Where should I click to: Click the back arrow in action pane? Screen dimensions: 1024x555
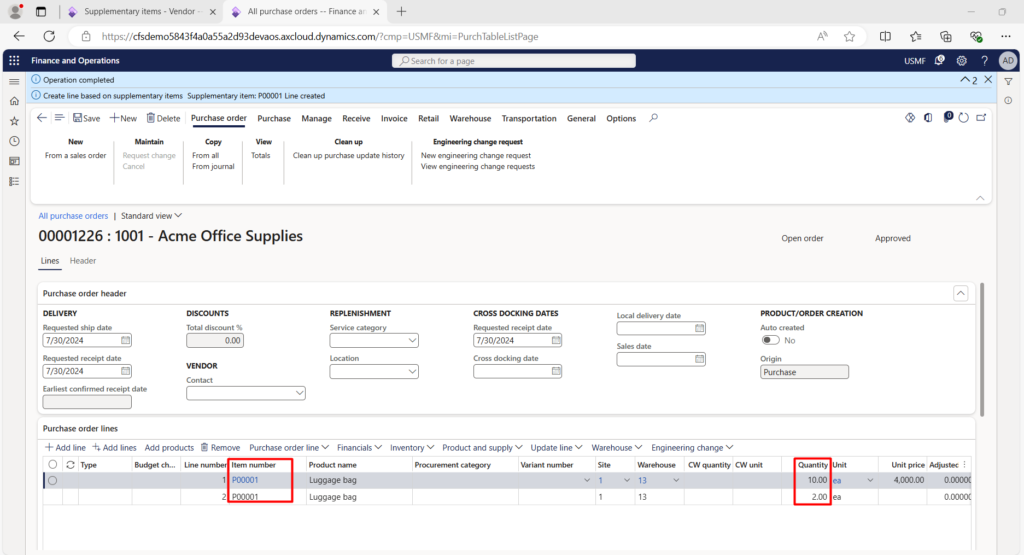[x=42, y=118]
